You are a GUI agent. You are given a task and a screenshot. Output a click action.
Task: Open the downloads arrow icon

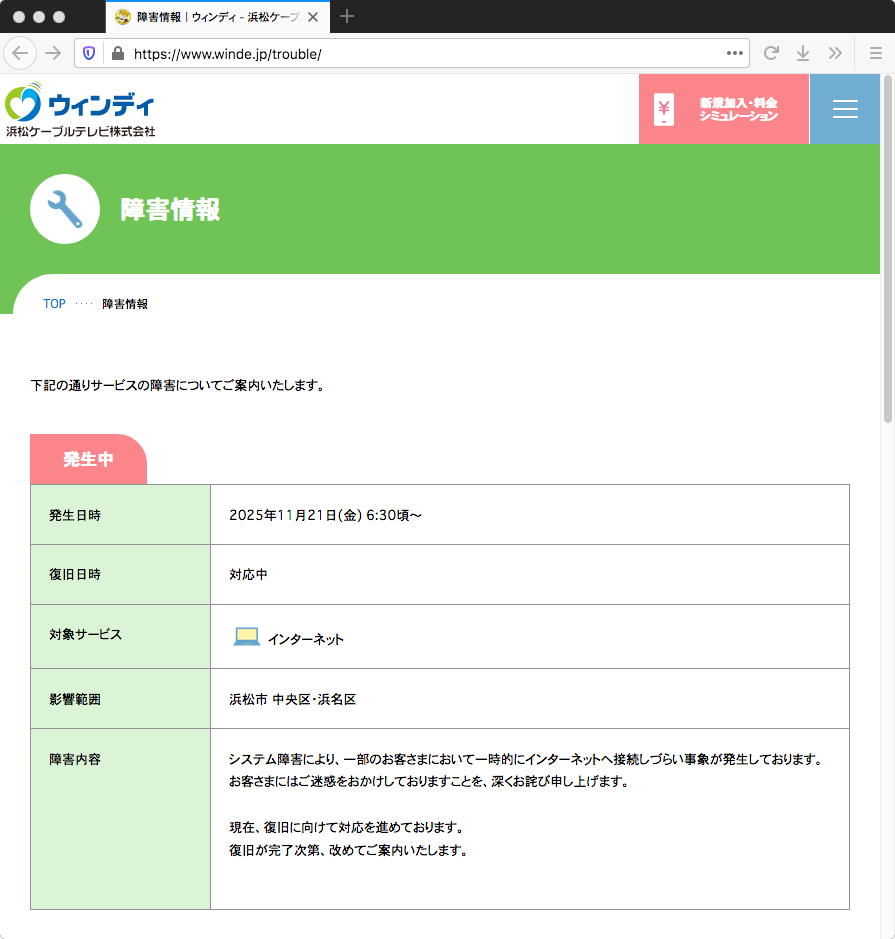tap(803, 53)
